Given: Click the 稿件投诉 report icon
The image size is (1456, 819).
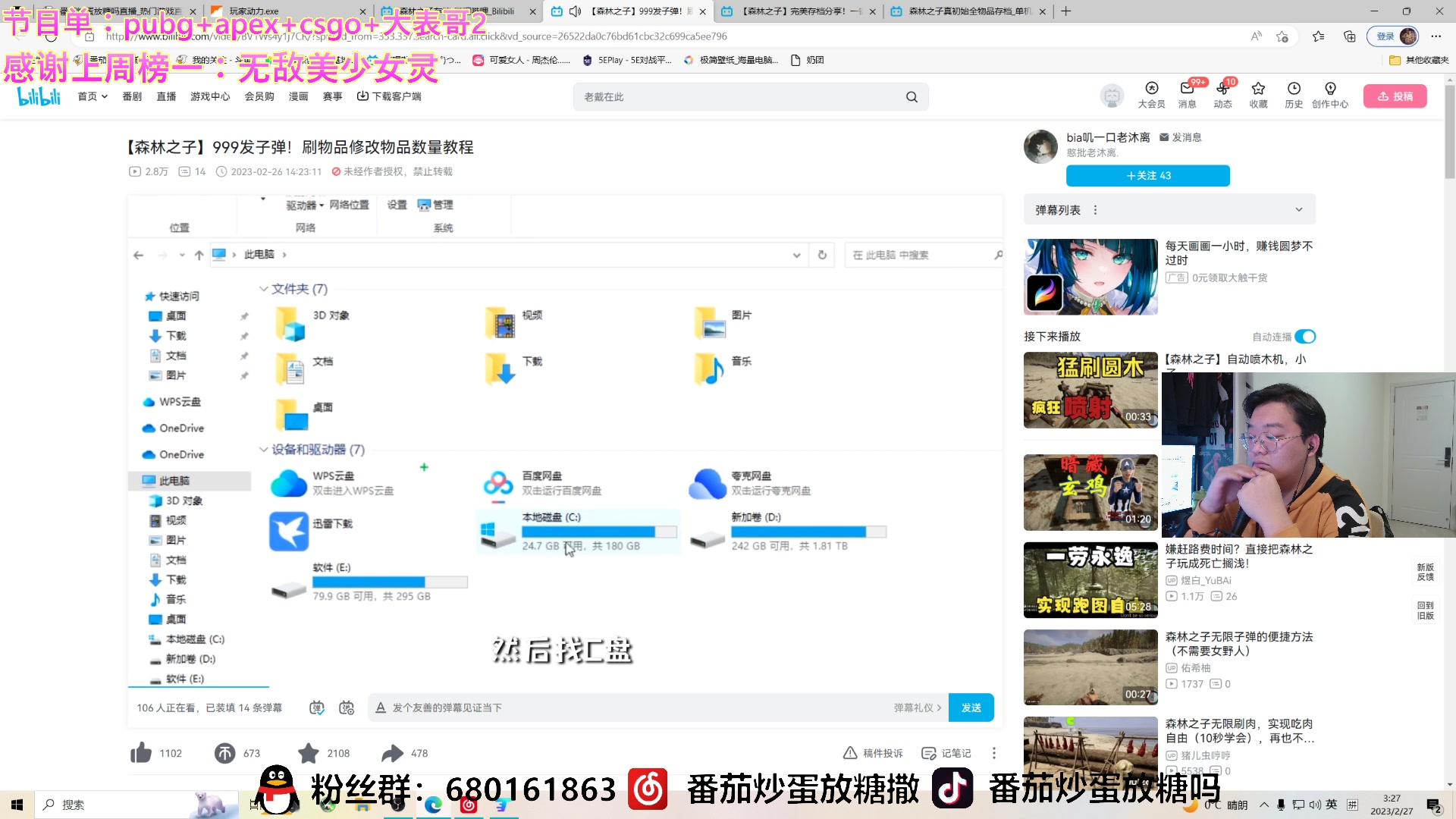Looking at the screenshot, I should 850,753.
